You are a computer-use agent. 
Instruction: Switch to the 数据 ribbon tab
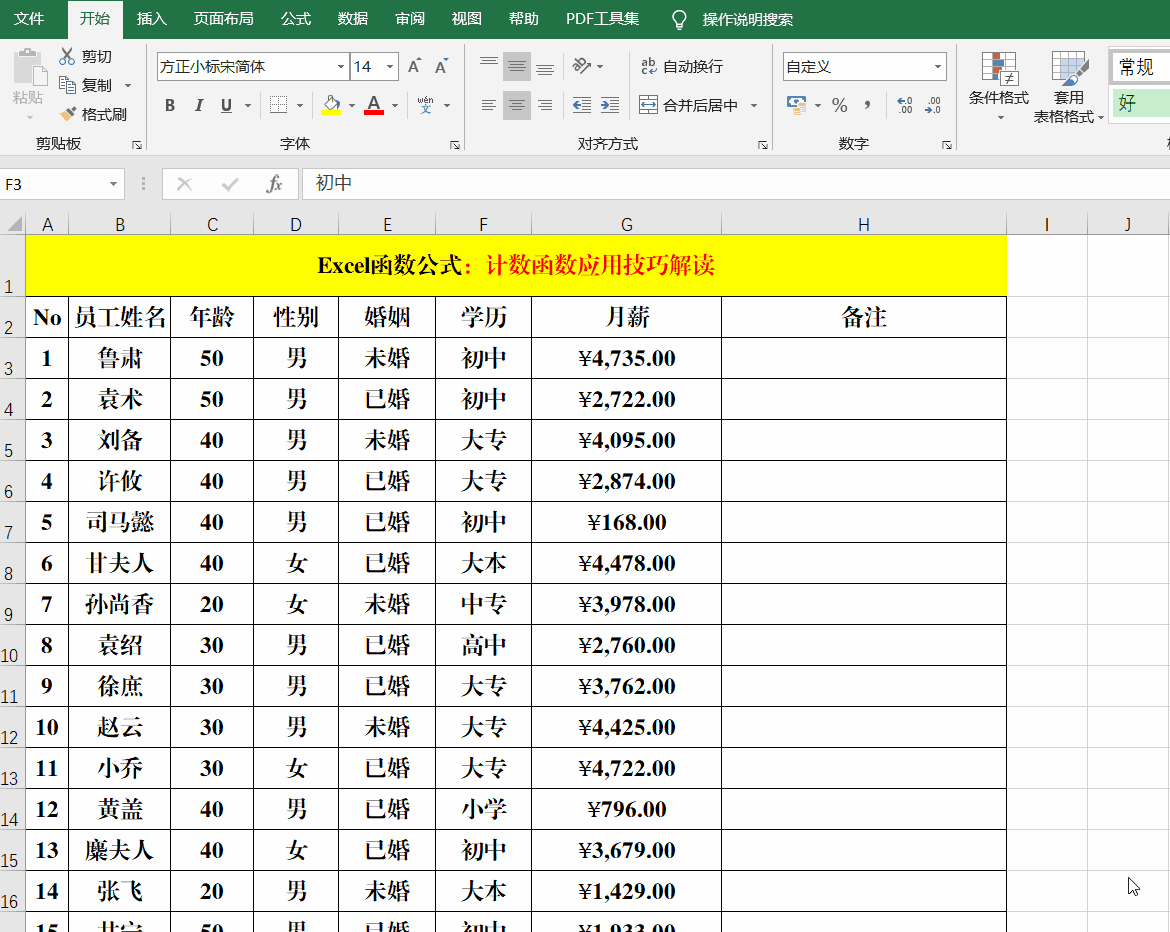click(352, 18)
